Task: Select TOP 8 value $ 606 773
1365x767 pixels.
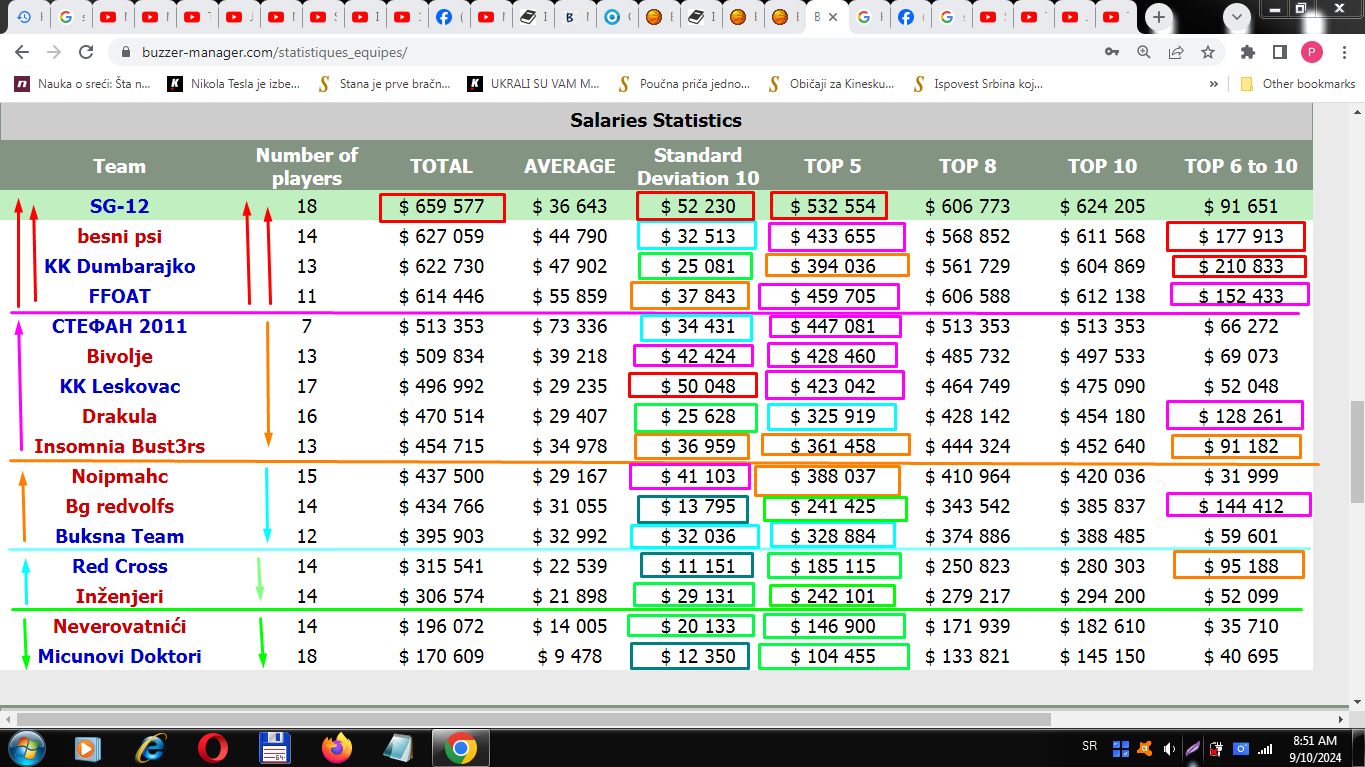Action: point(967,207)
